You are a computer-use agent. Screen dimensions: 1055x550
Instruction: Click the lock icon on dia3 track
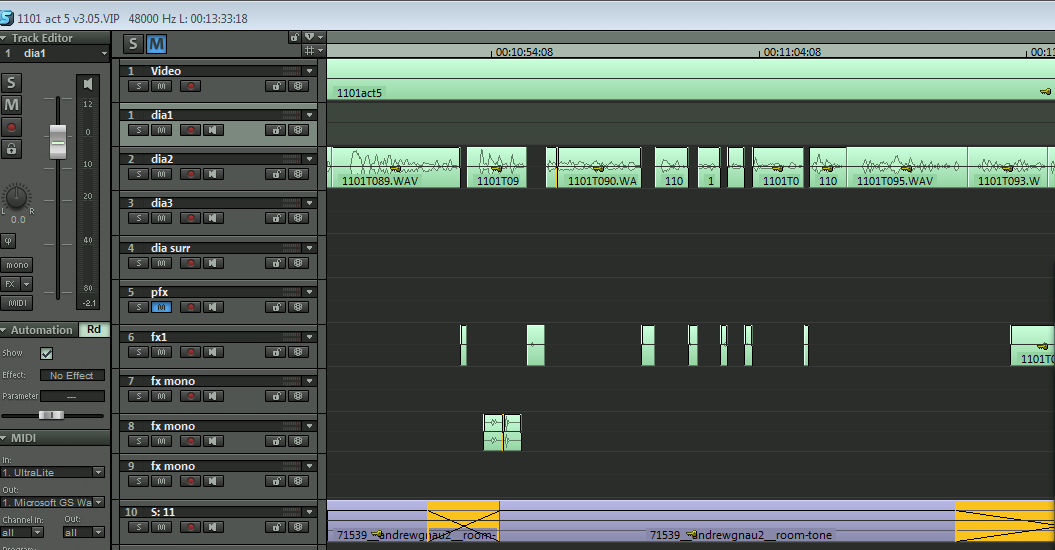pos(273,218)
